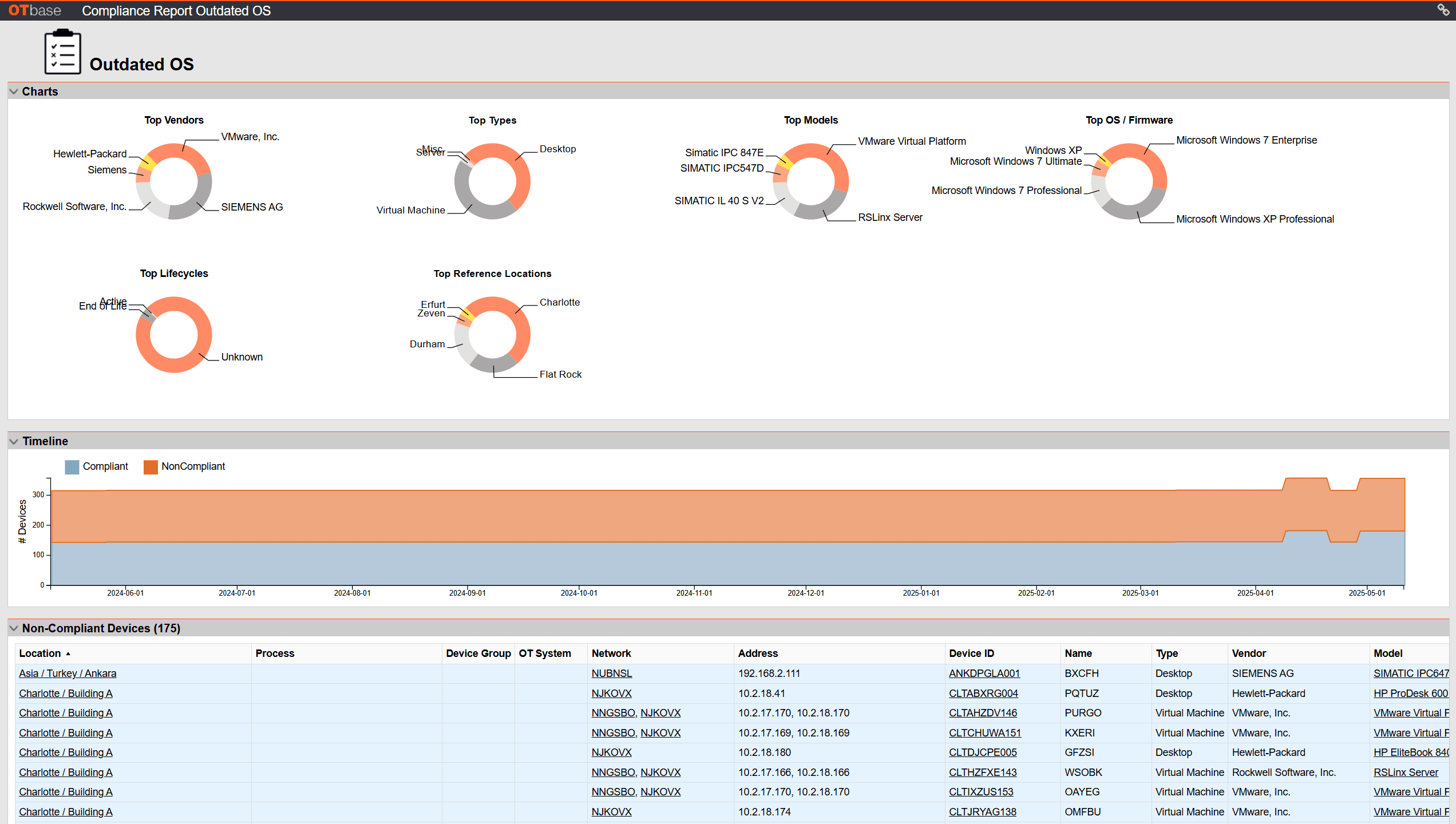Click SIEMENS AG label in Top Vendors
The image size is (1456, 824).
coord(252,207)
